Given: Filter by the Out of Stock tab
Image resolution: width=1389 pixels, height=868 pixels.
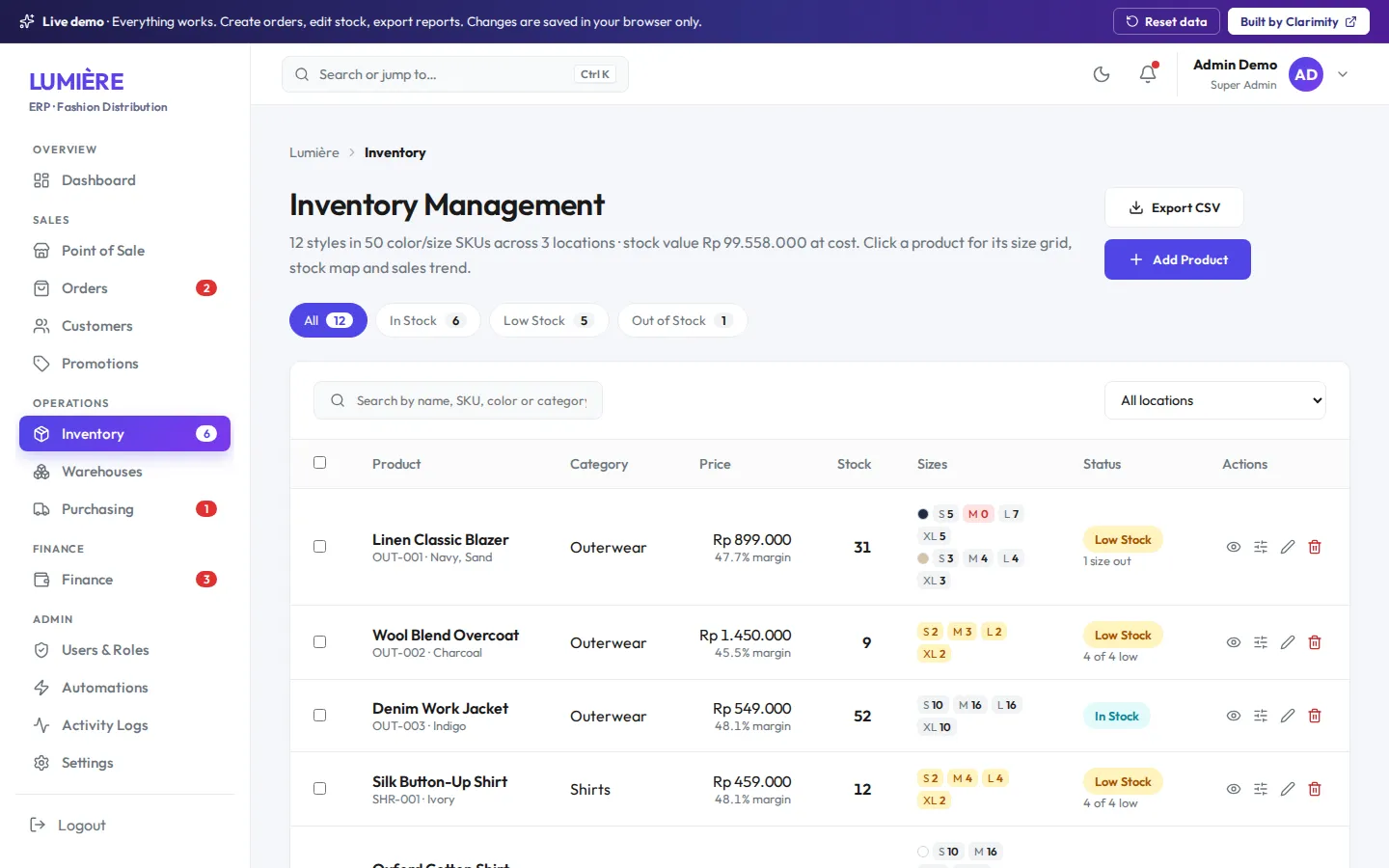Looking at the screenshot, I should point(682,320).
